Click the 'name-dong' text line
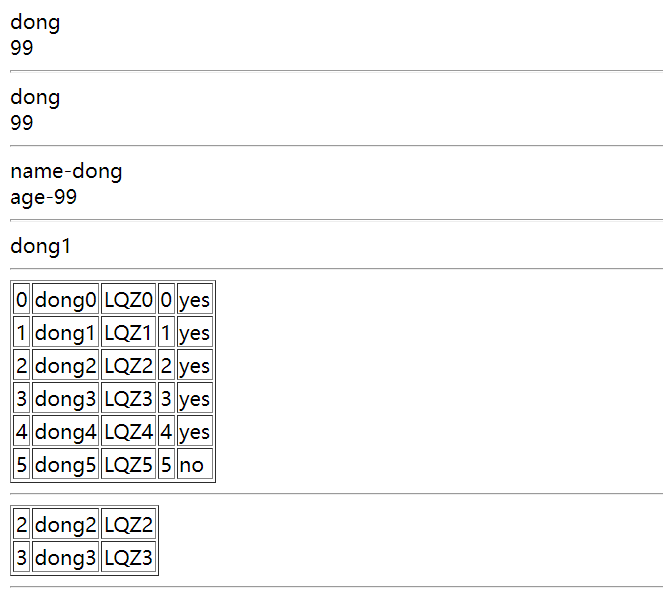 pos(66,171)
